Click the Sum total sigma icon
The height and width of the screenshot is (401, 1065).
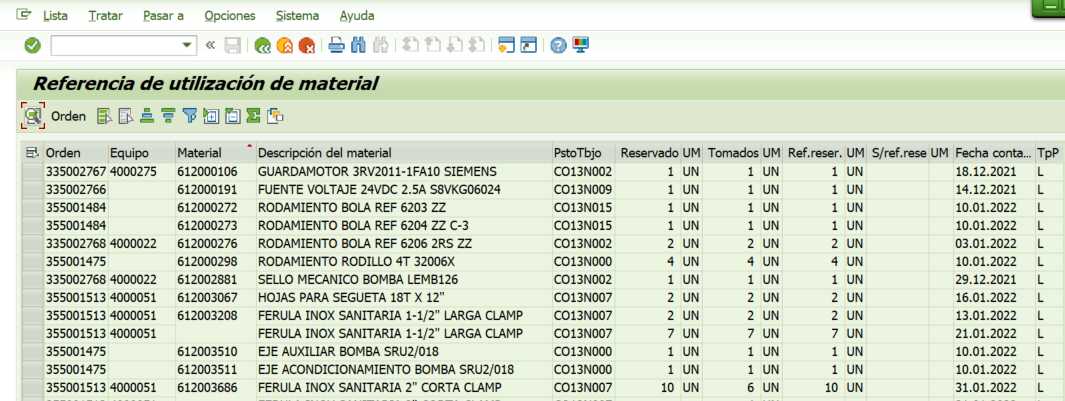(253, 116)
